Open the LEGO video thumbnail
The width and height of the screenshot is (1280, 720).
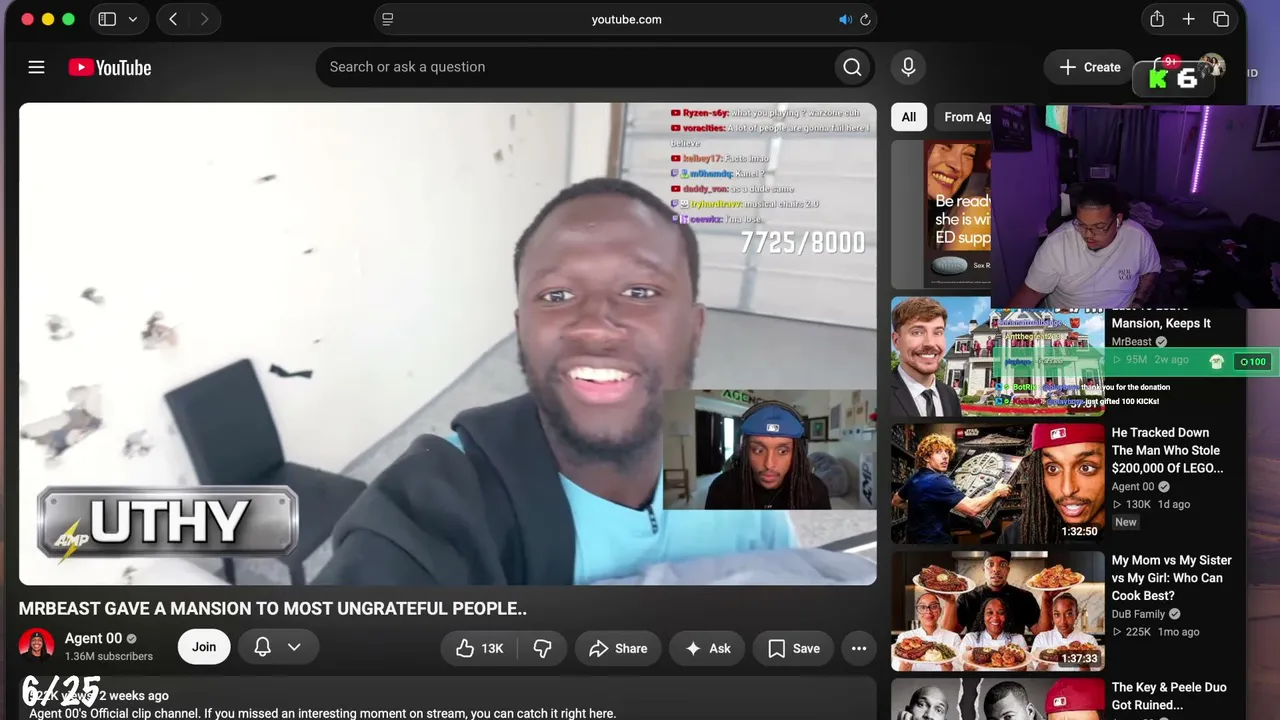tap(998, 484)
